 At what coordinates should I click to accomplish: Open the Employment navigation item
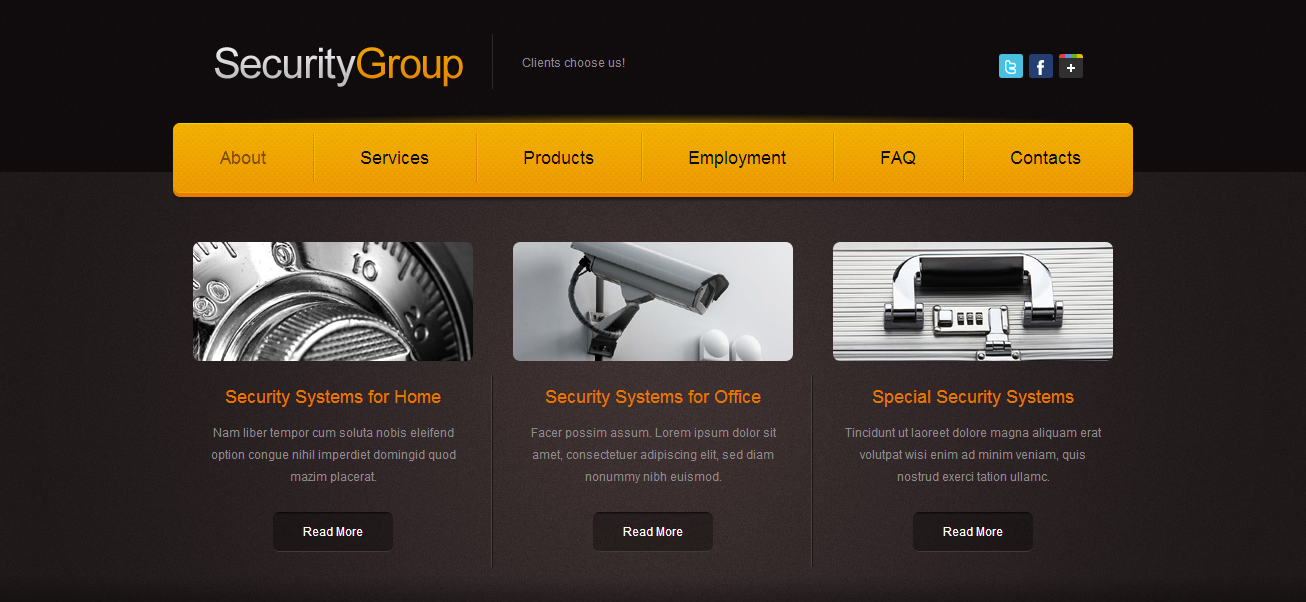(737, 158)
